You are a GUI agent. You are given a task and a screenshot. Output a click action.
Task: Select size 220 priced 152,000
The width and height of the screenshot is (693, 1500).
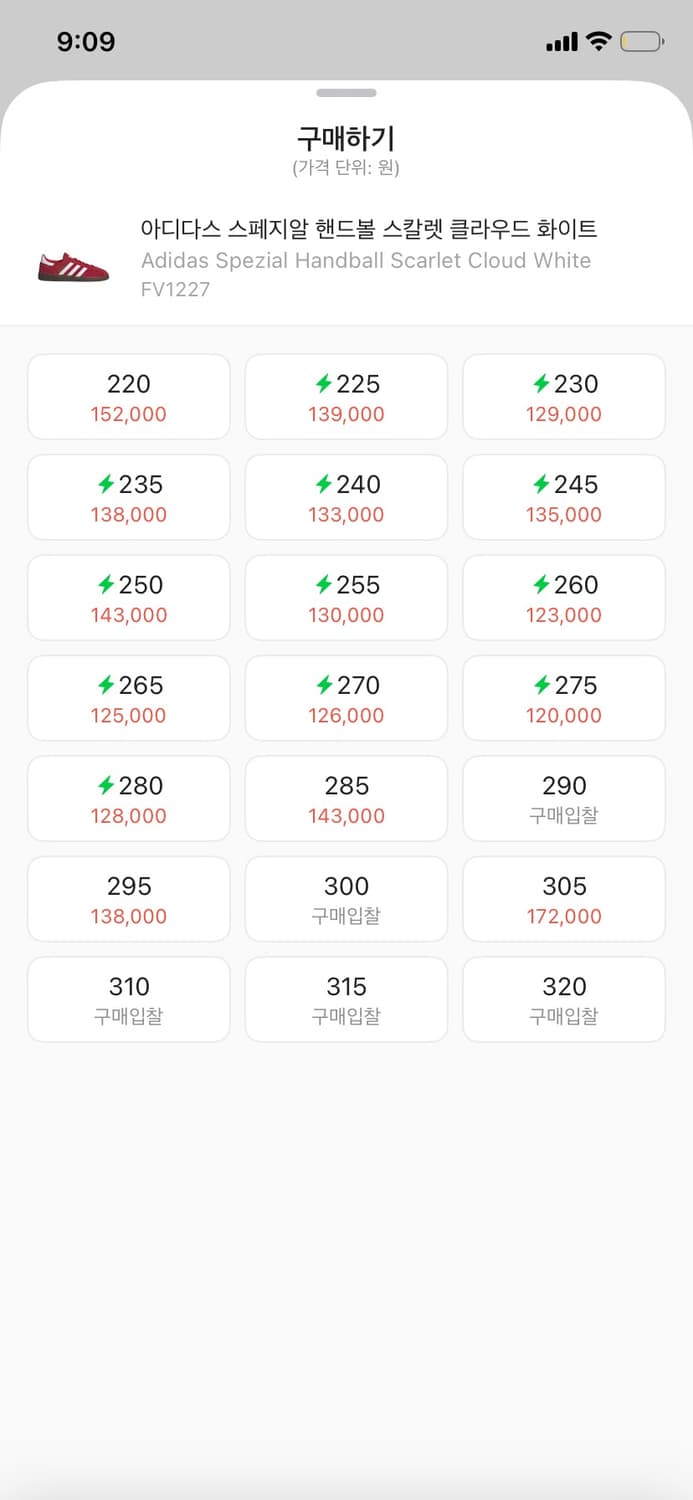pyautogui.click(x=128, y=396)
